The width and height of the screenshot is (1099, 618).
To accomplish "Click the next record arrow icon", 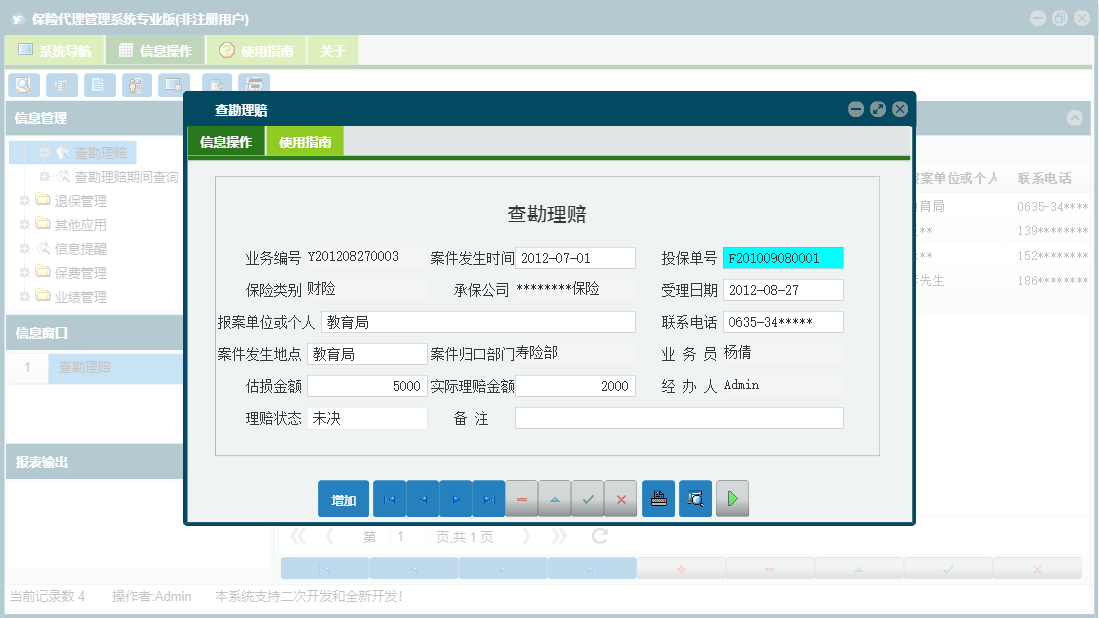I will pos(455,498).
